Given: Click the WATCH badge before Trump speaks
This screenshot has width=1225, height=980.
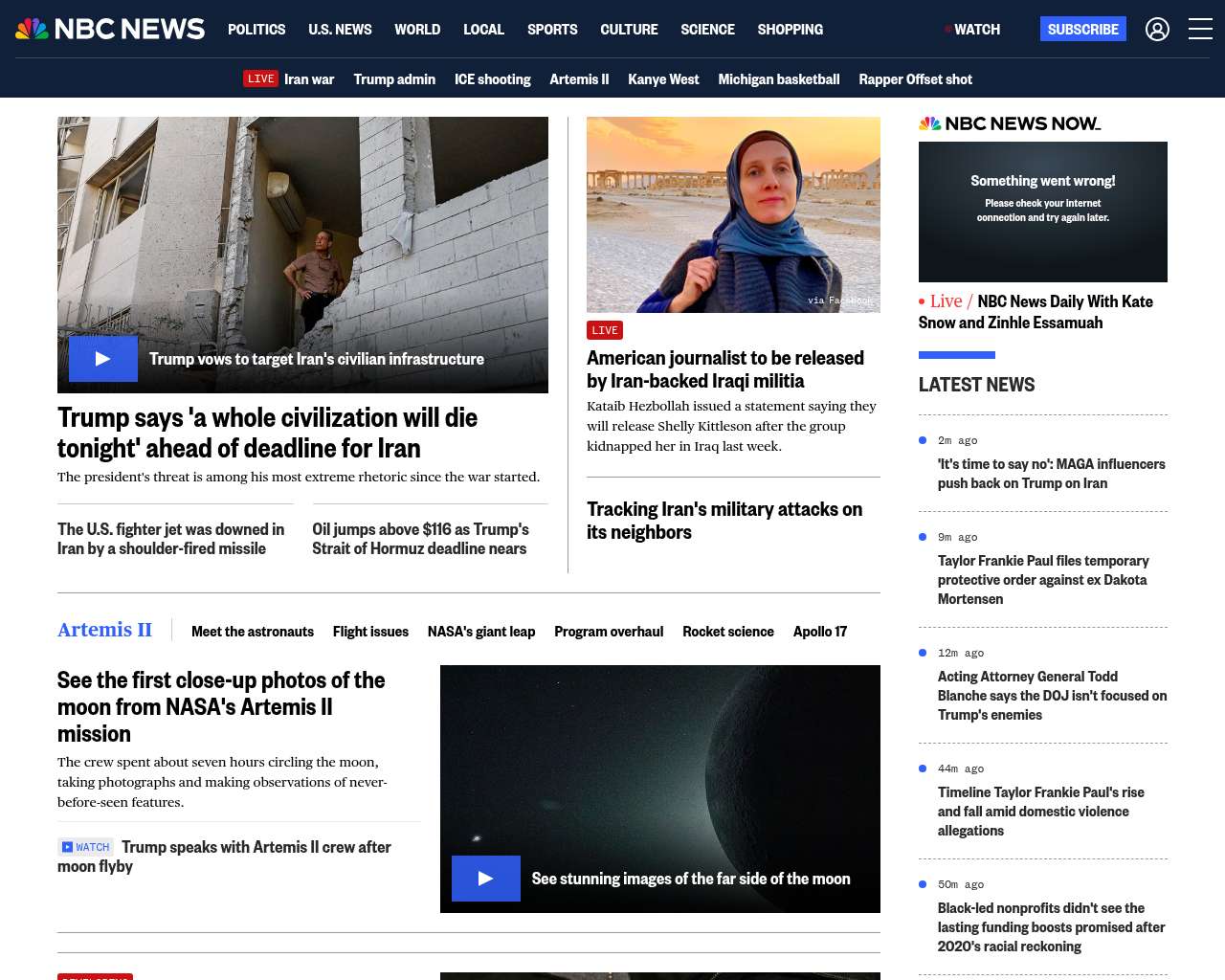Looking at the screenshot, I should point(86,847).
